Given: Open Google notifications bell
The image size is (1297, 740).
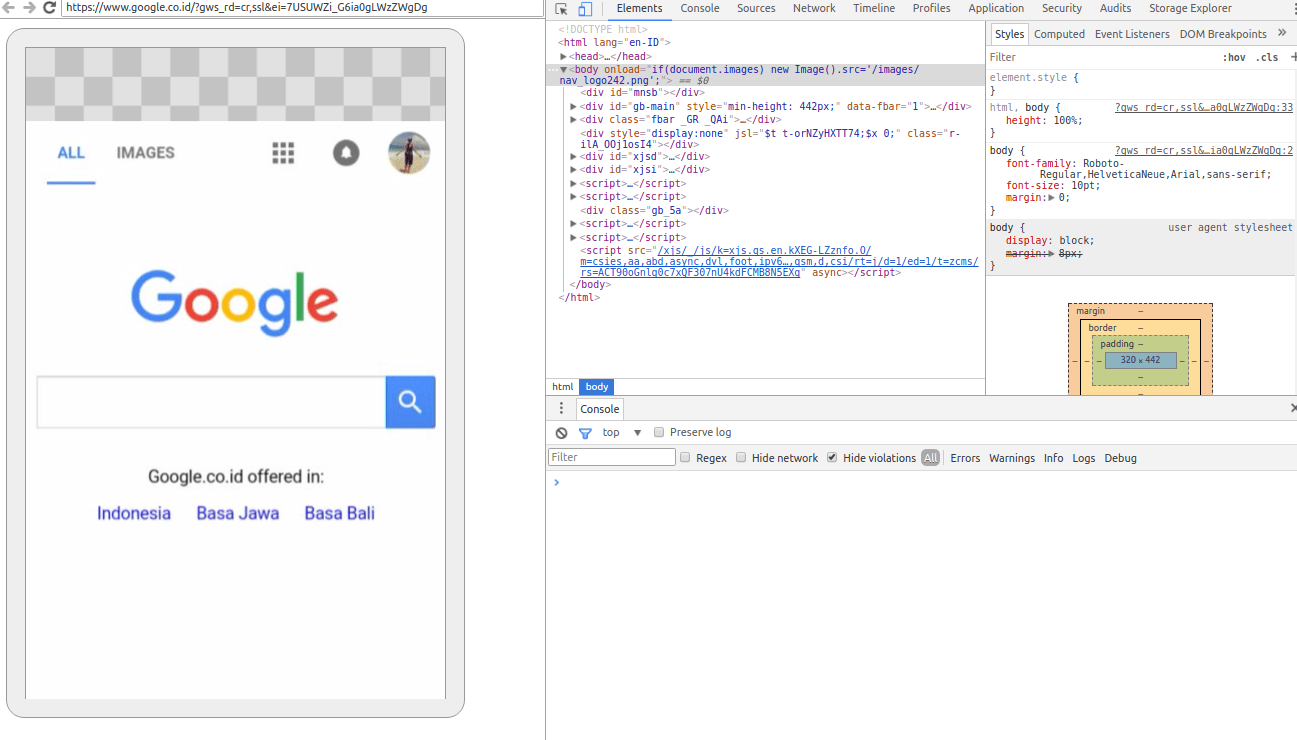Looking at the screenshot, I should click(x=346, y=153).
